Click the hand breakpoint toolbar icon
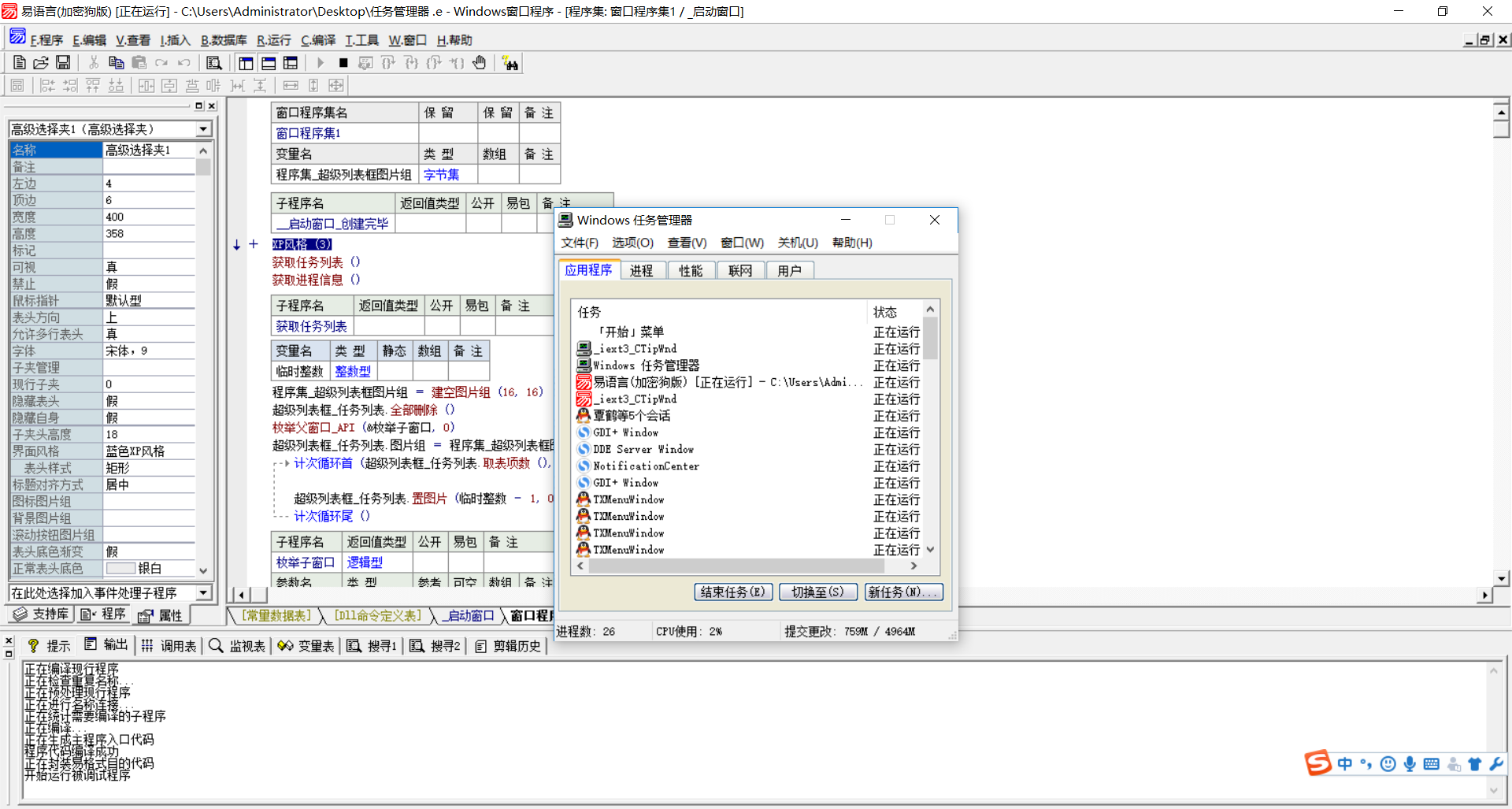The image size is (1512, 809). 480,62
